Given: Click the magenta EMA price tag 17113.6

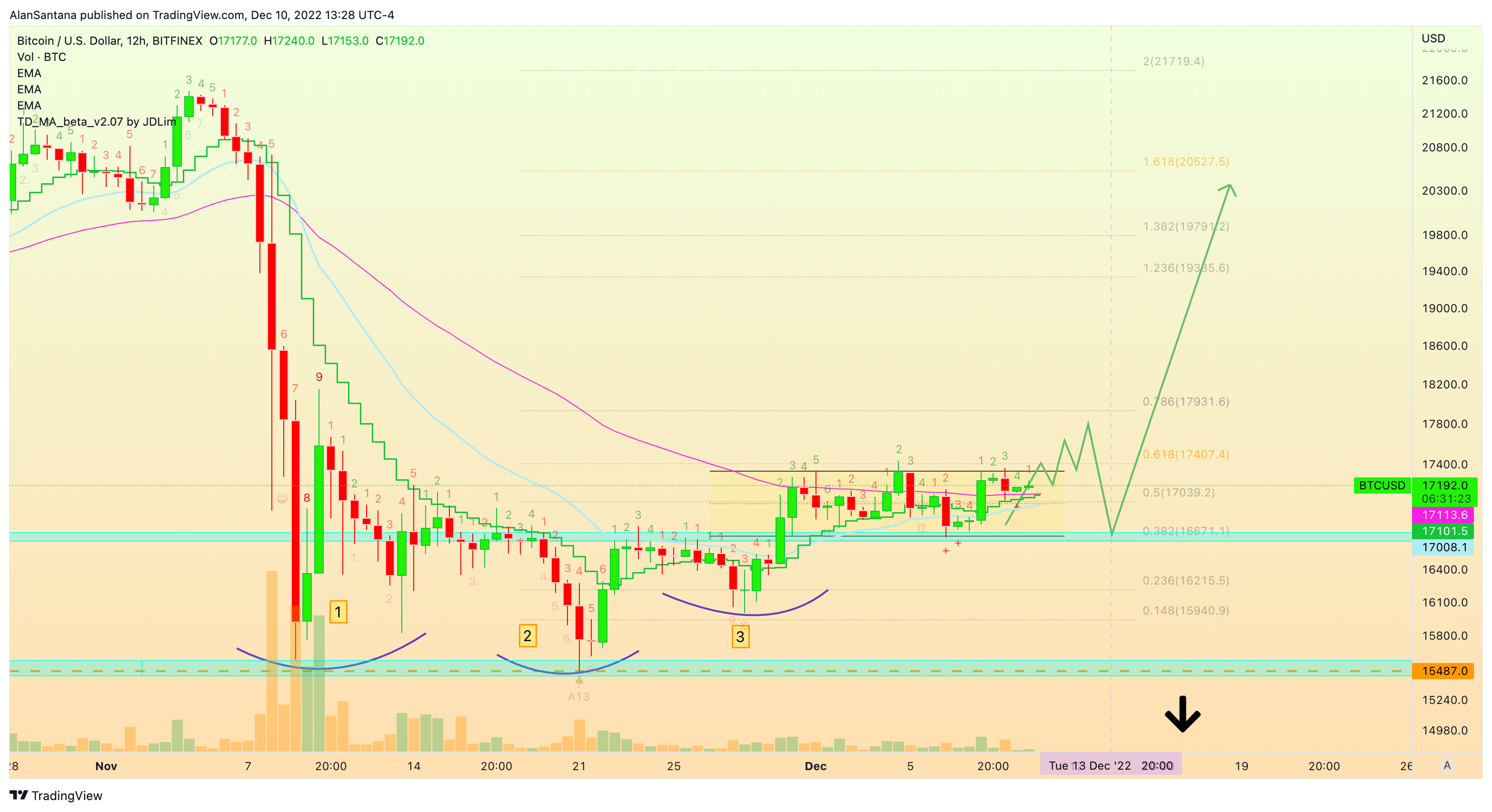Looking at the screenshot, I should [x=1442, y=515].
